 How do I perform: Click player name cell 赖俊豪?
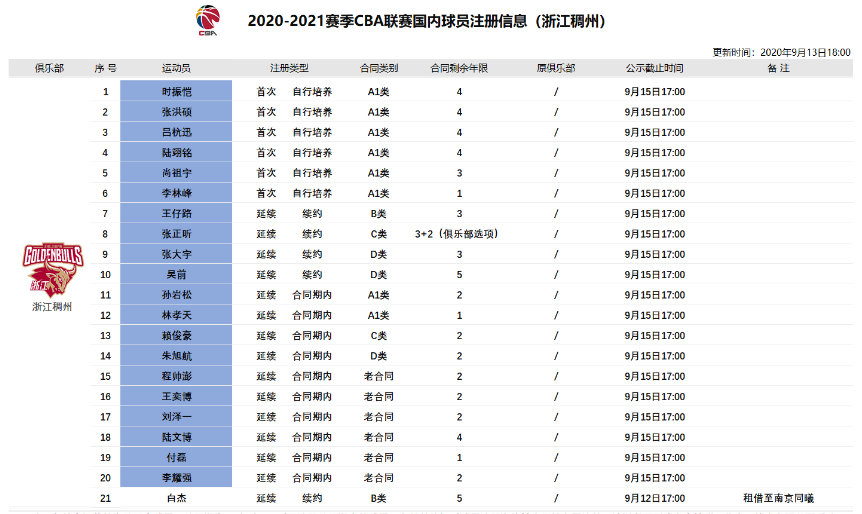click(x=176, y=336)
